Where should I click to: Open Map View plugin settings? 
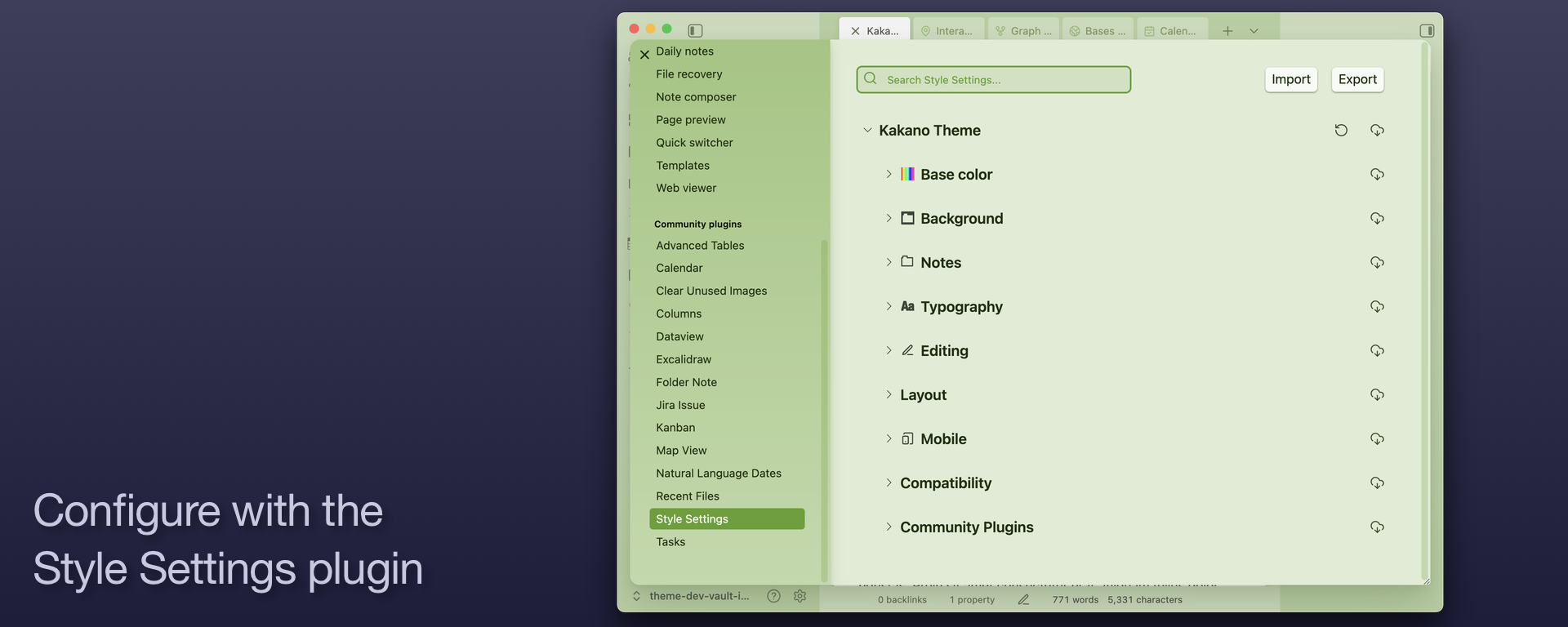pos(681,451)
